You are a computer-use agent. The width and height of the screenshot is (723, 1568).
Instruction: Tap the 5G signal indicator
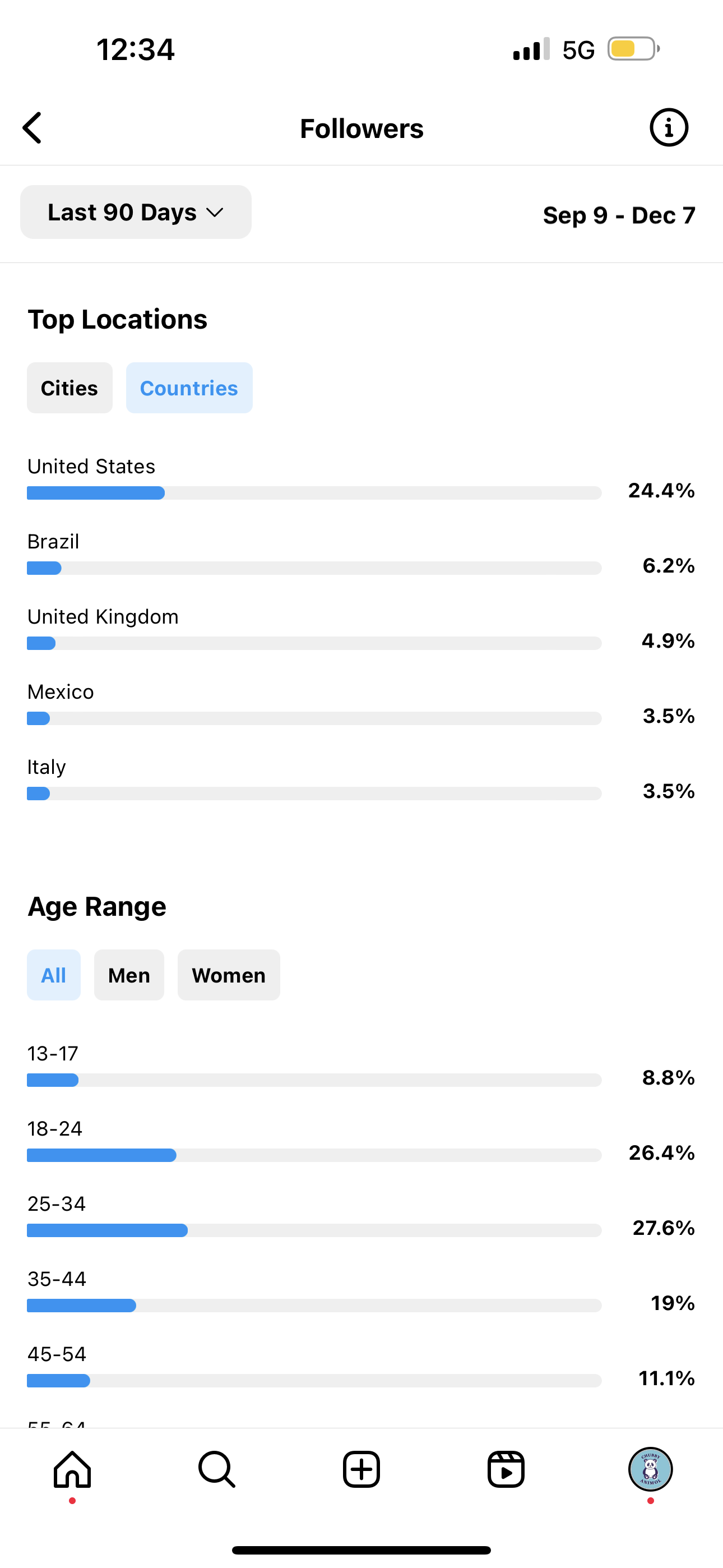pos(578,50)
